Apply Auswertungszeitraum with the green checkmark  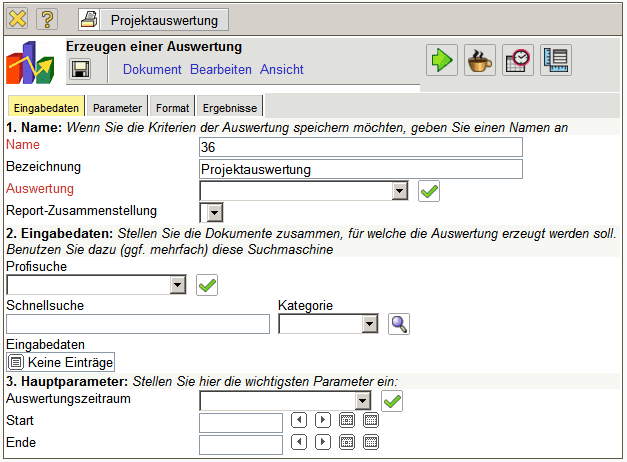393,401
